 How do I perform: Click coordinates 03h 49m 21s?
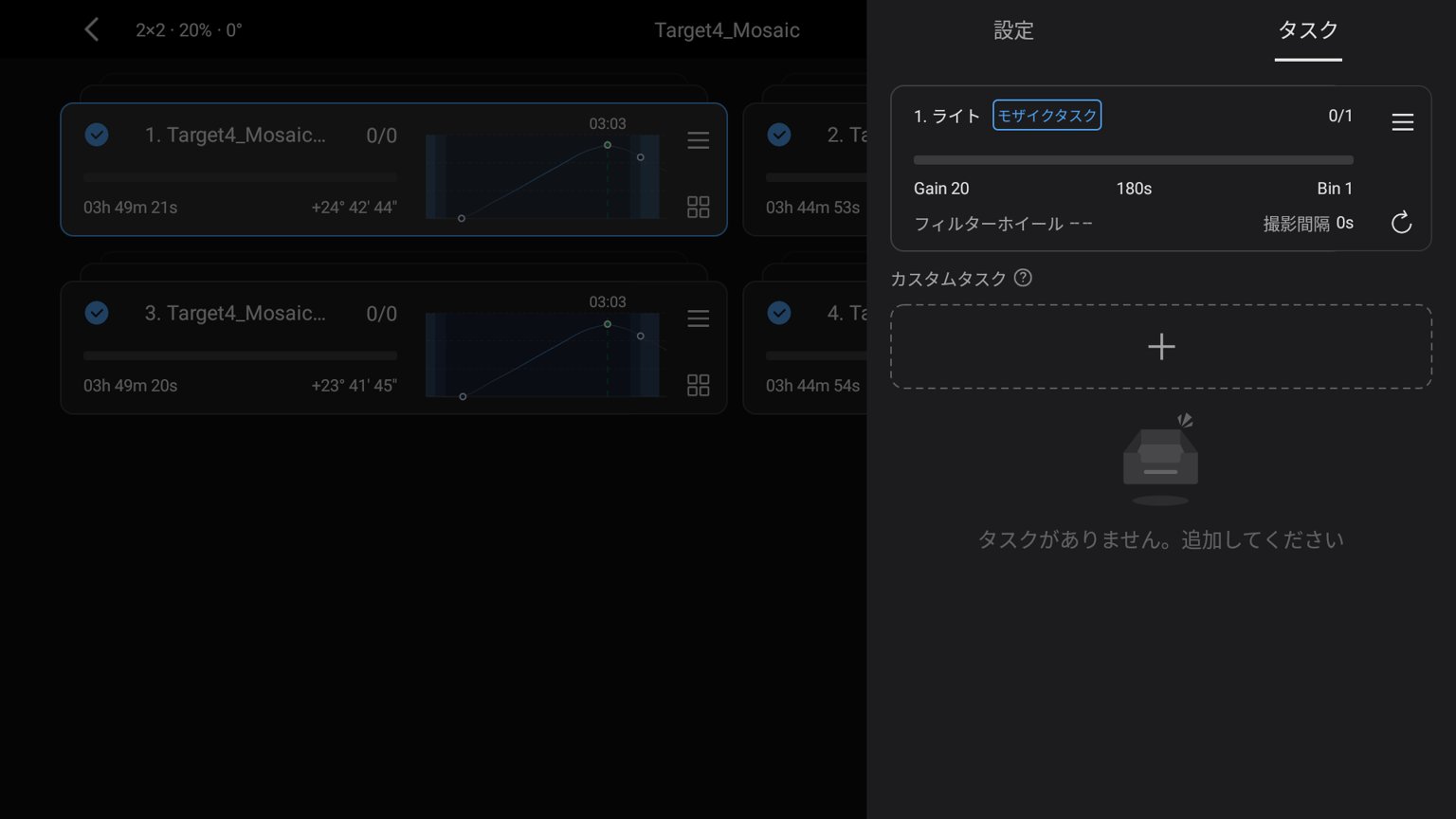click(130, 208)
